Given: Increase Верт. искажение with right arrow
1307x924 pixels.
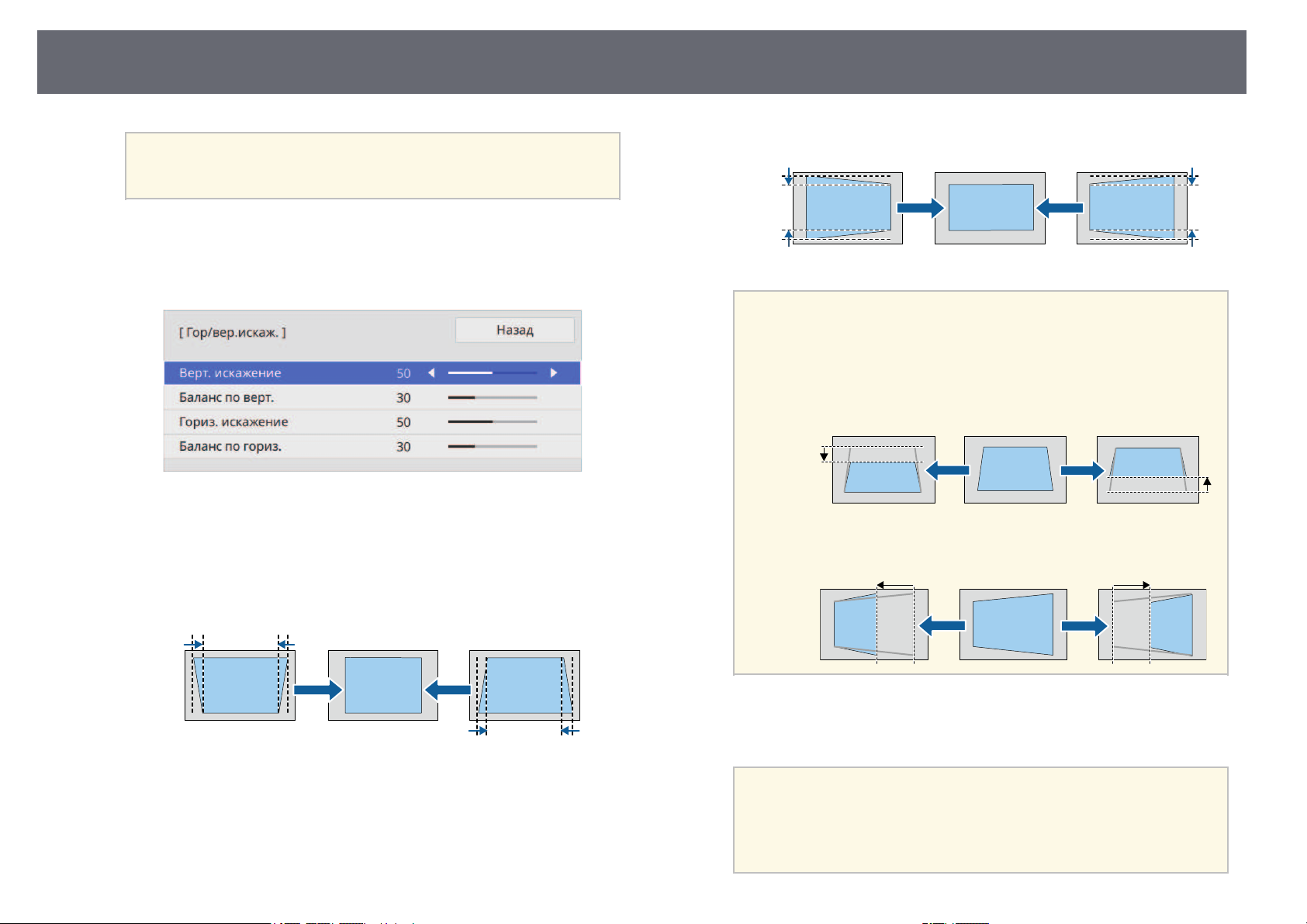Looking at the screenshot, I should pos(553,373).
